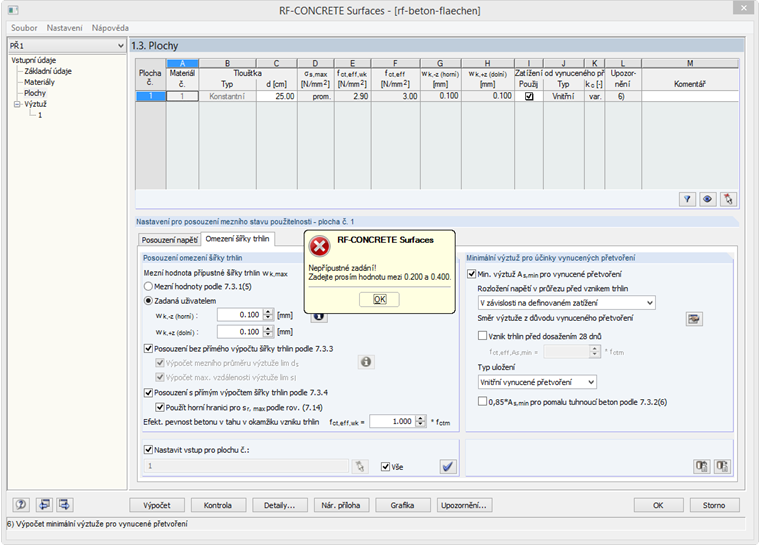Viewport: 760px width, 545px height.
Task: Click the Nár. příloha button
Action: [x=341, y=505]
